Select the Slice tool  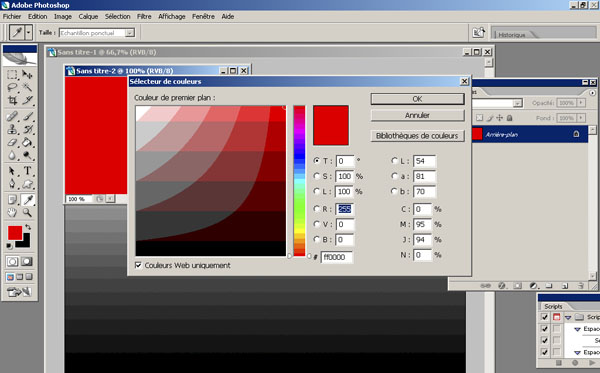(x=27, y=101)
